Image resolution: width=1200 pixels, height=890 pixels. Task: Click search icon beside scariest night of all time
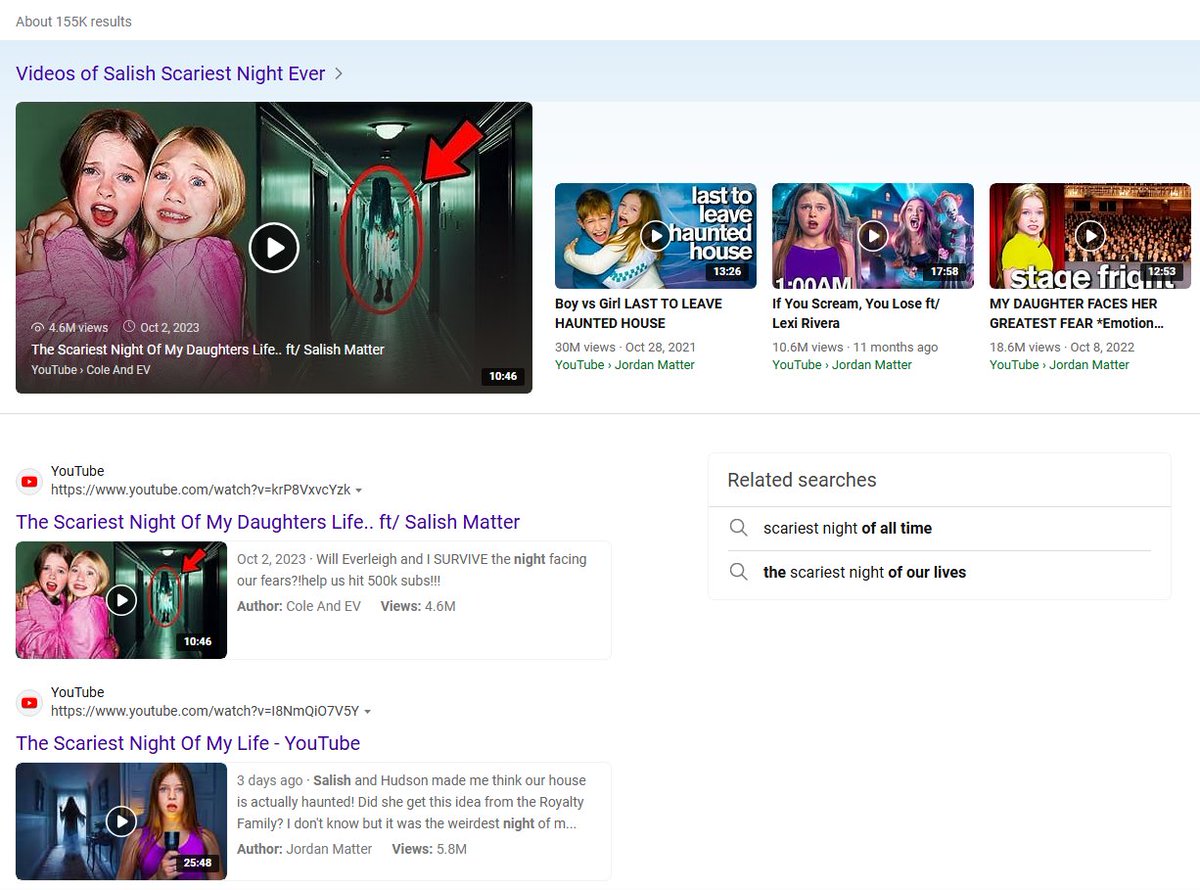(738, 528)
